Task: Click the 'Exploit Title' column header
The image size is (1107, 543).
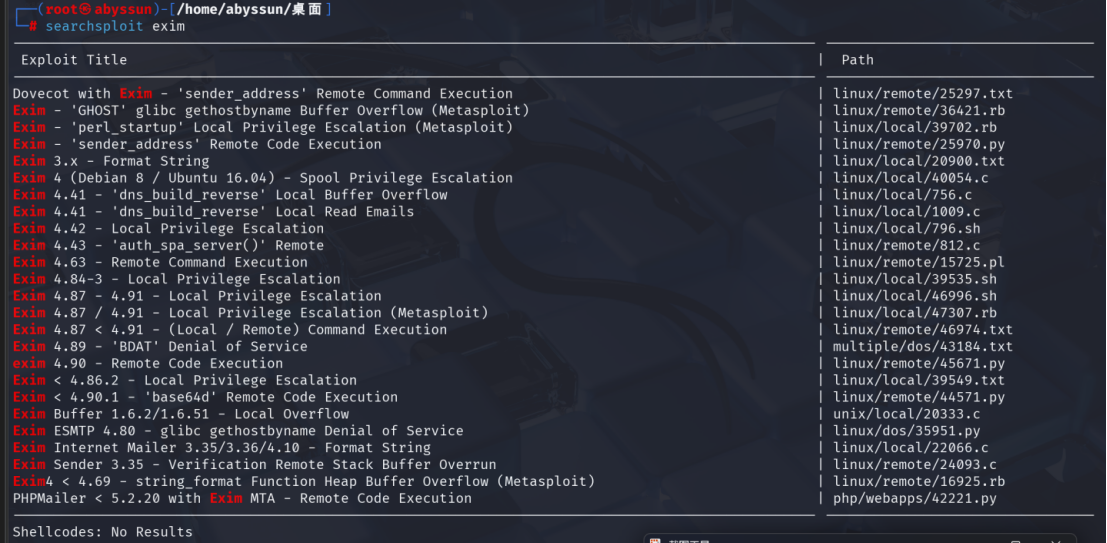Action: pyautogui.click(x=74, y=60)
